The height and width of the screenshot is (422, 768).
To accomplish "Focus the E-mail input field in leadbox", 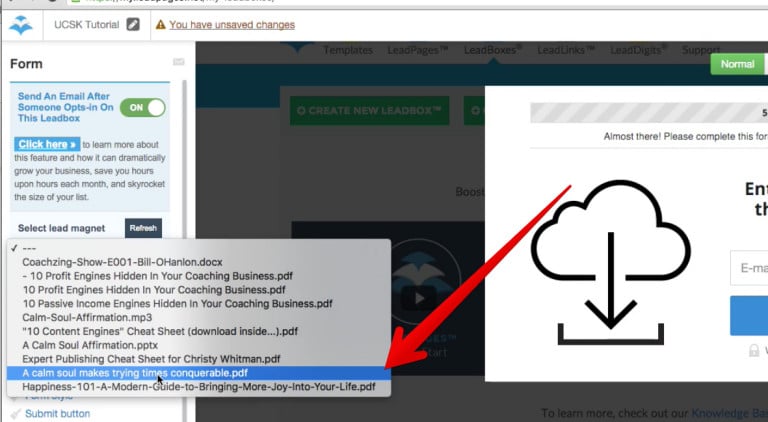I will tap(749, 268).
